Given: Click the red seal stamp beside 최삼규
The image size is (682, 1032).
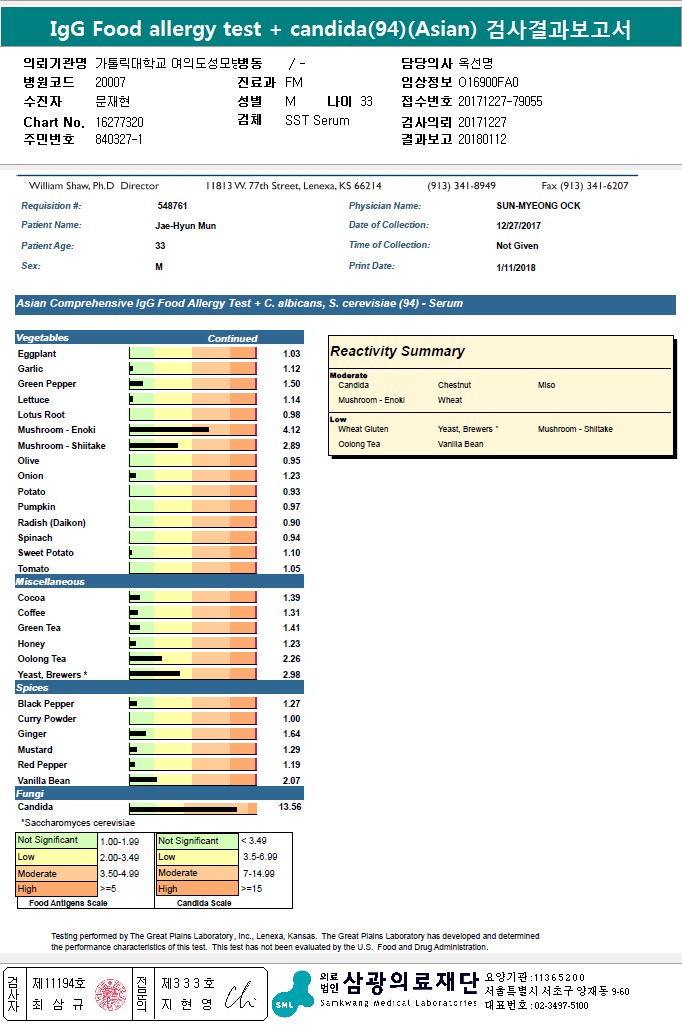Looking at the screenshot, I should [111, 994].
